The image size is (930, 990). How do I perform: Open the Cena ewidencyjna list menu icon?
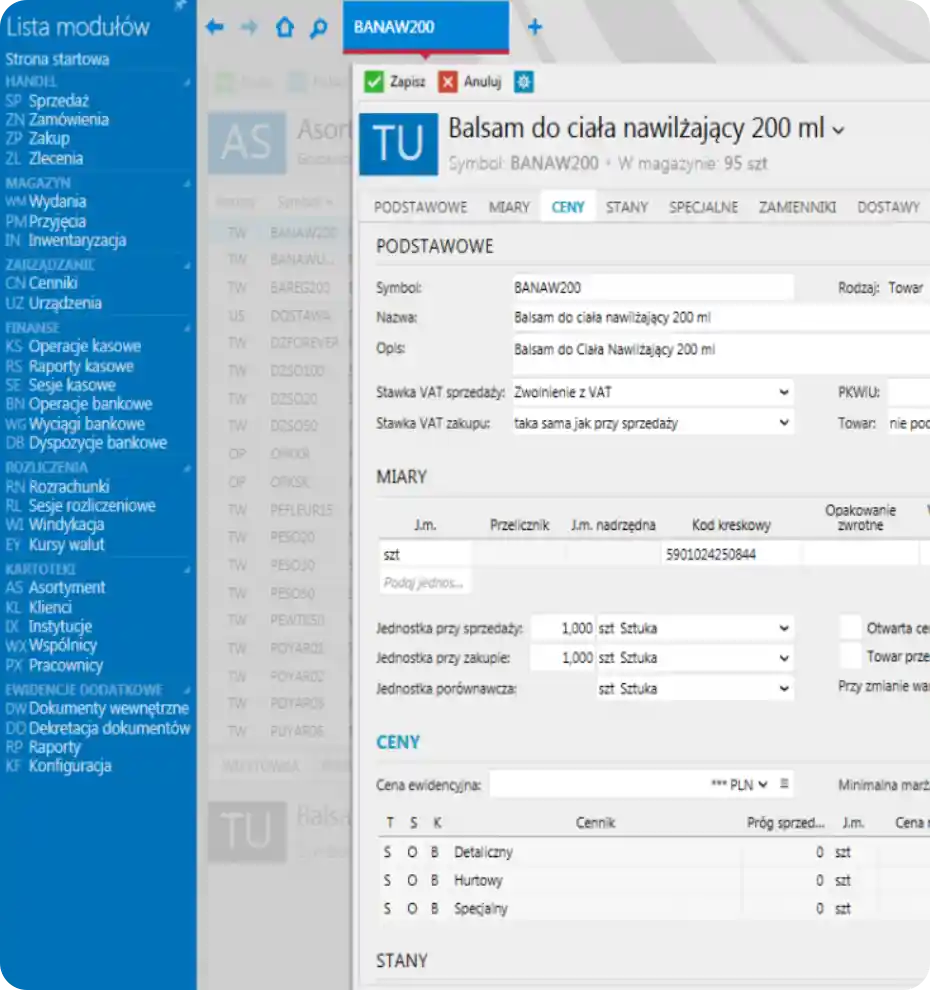click(784, 784)
